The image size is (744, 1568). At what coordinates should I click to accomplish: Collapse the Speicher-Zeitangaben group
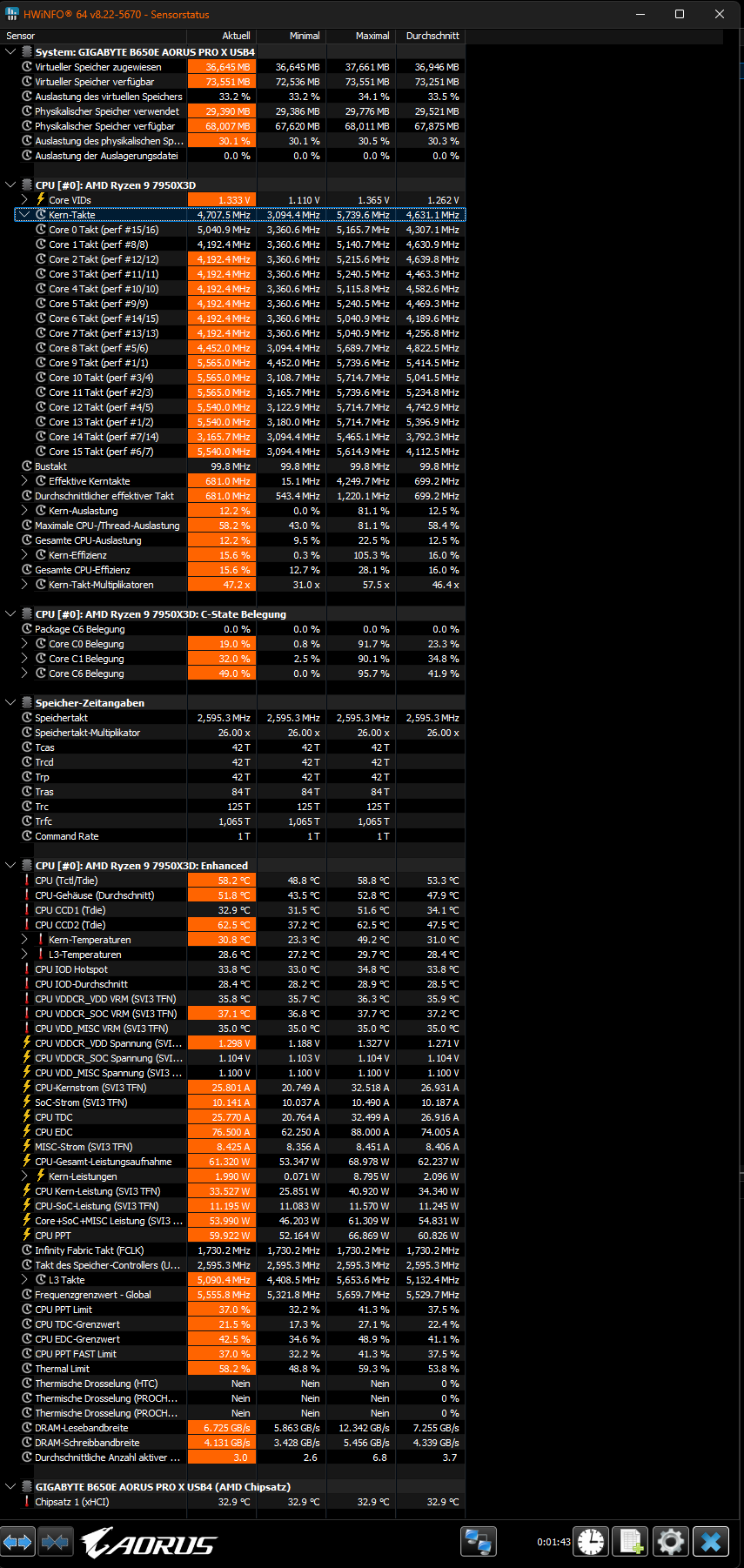[x=10, y=702]
